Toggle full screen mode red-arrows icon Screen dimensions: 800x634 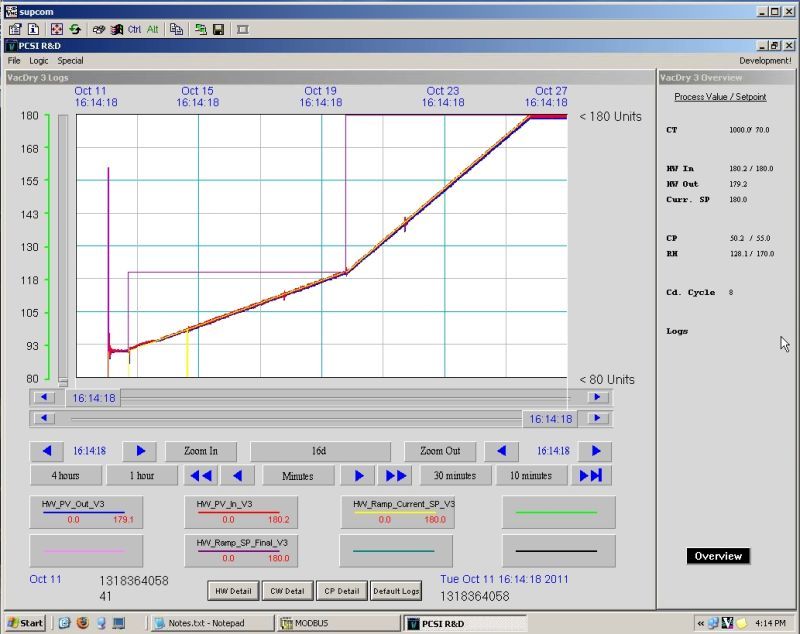pos(57,30)
